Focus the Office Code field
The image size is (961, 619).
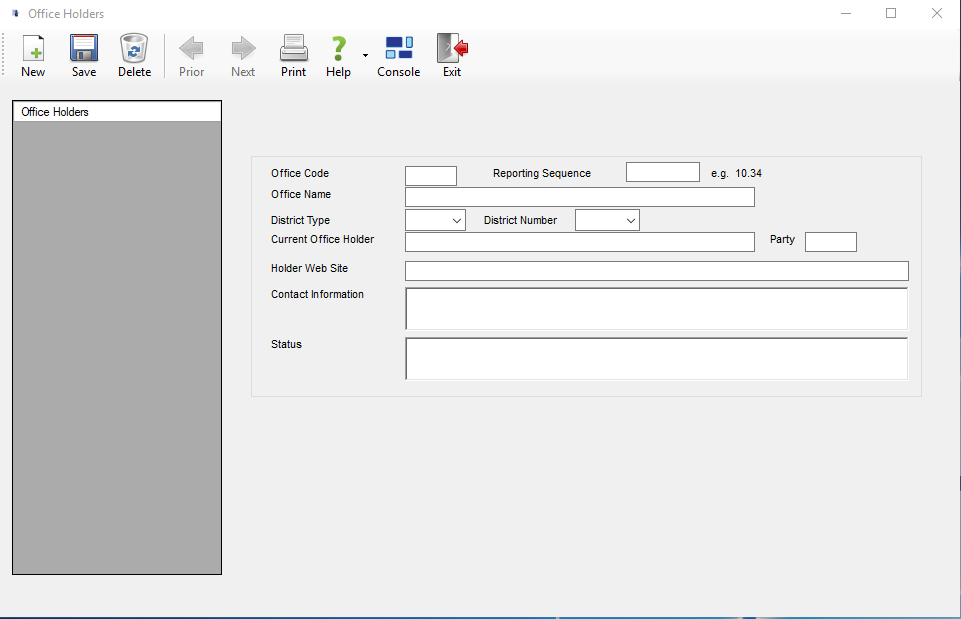point(431,176)
